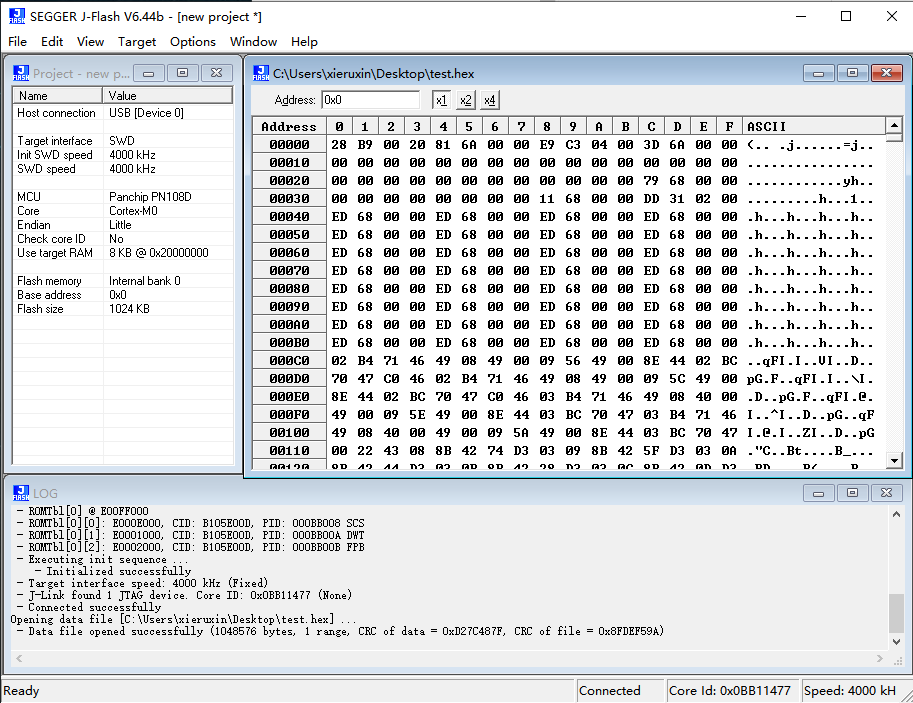Click the Value column header in Project

point(168,96)
